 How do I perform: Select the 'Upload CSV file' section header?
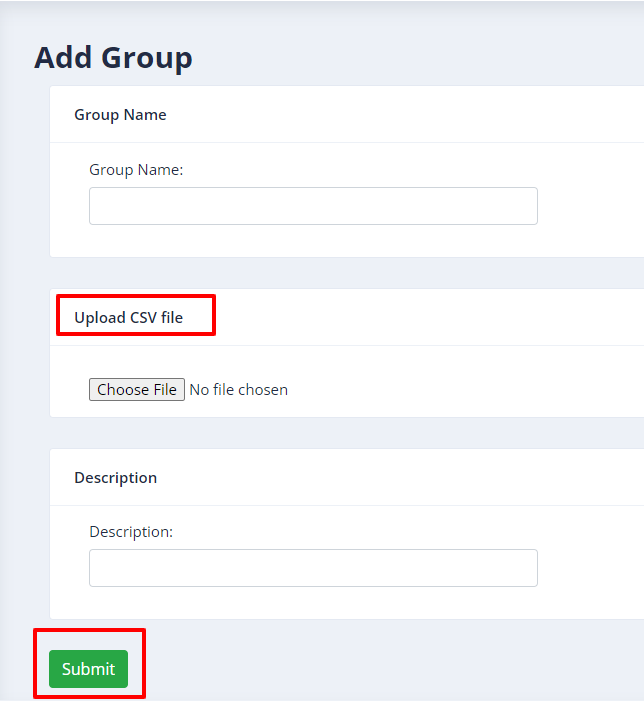tap(128, 317)
